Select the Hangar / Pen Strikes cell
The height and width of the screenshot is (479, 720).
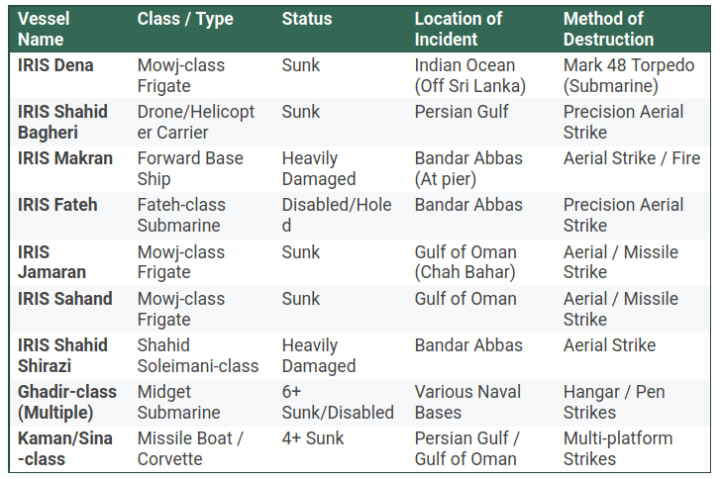(614, 402)
